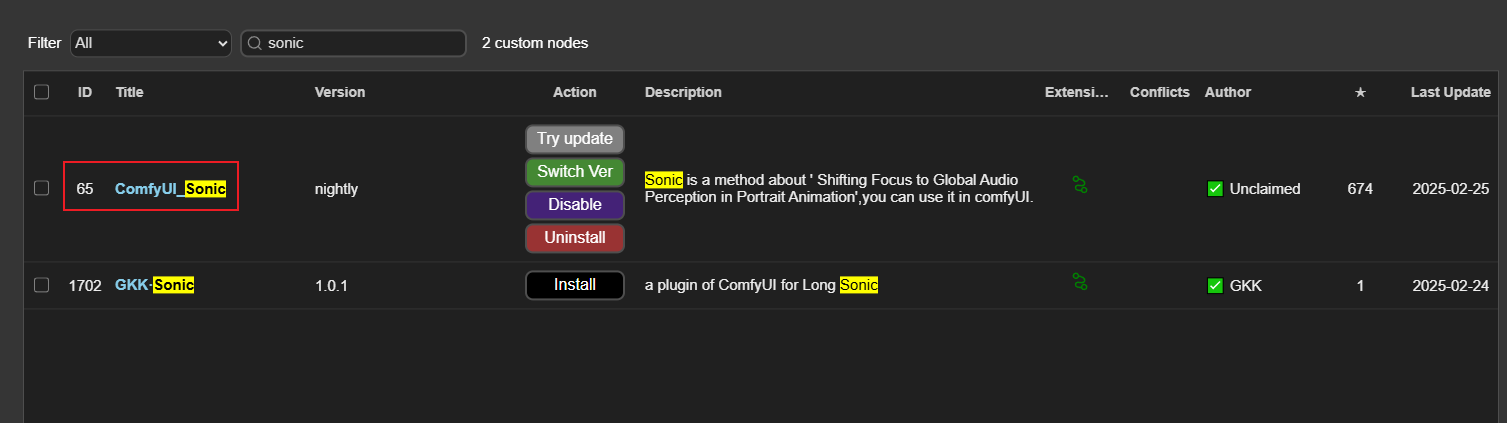Open the Filter dropdown set to All

151,43
